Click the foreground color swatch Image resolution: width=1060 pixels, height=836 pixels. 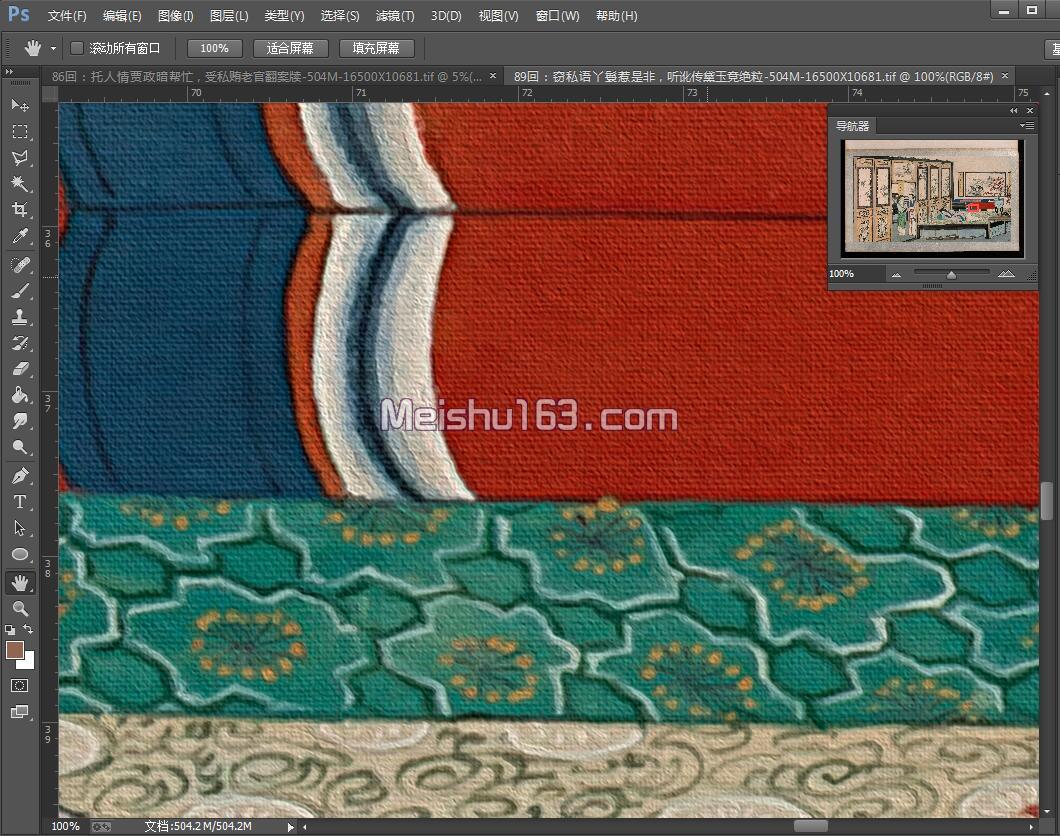click(14, 650)
